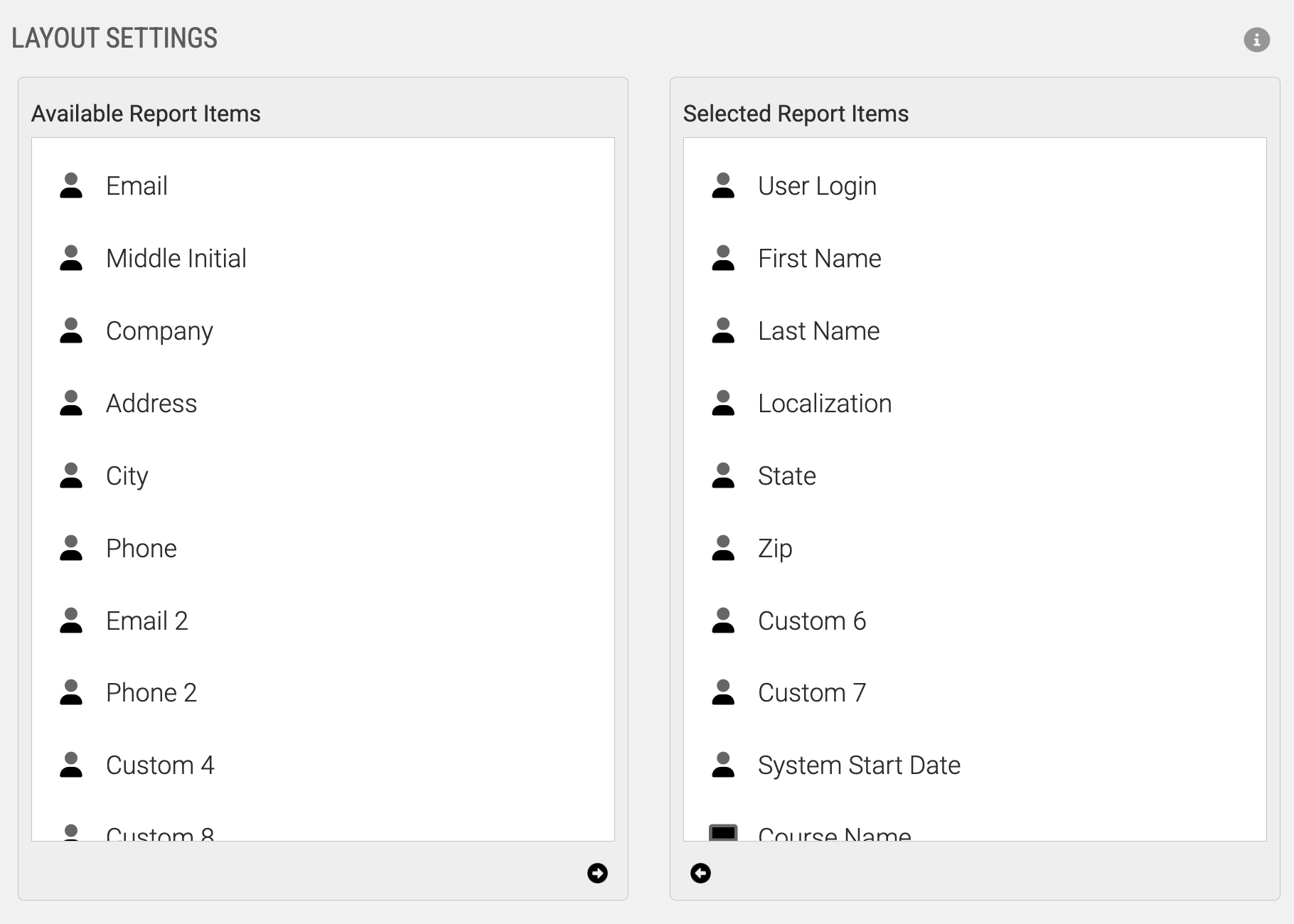Click the user icon next to Company

[71, 331]
